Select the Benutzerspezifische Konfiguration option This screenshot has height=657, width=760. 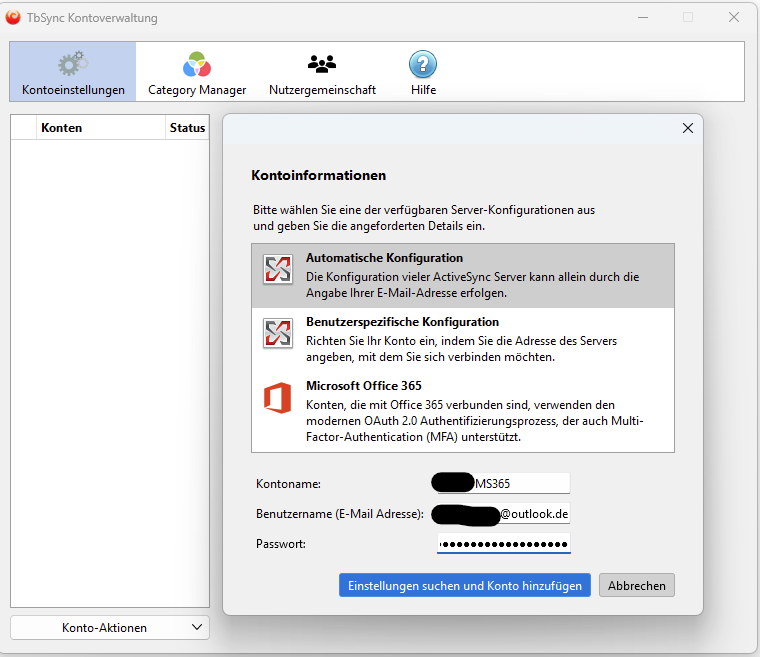point(463,339)
